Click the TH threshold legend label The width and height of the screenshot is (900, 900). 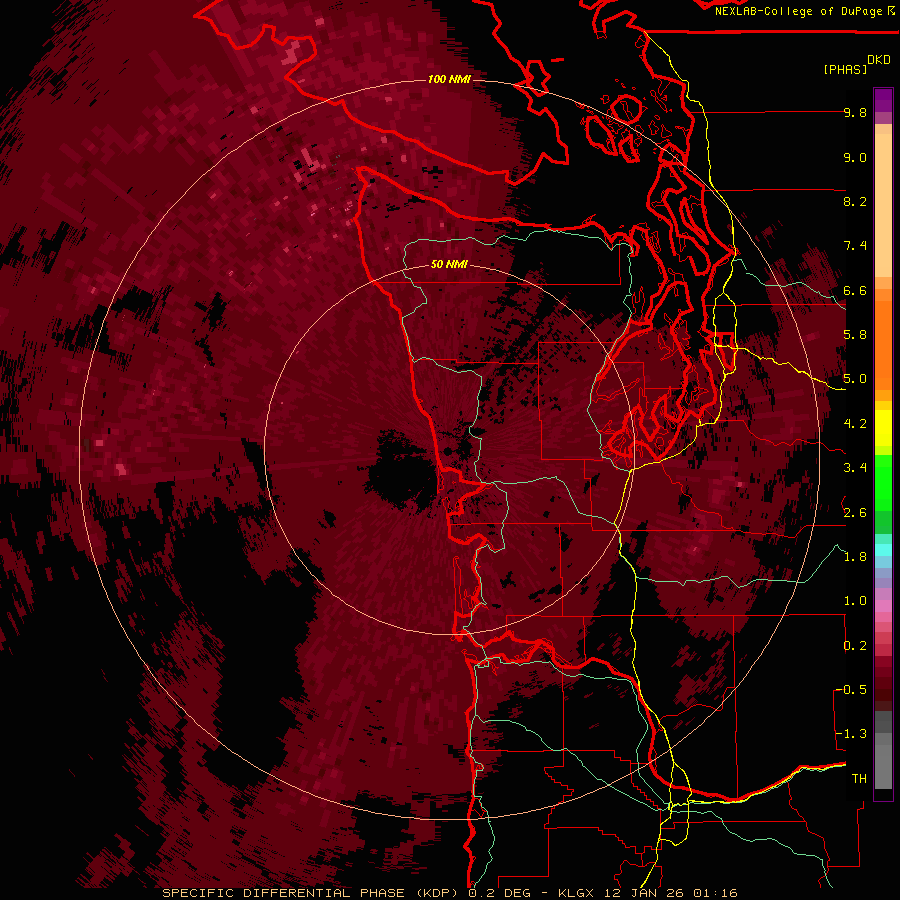click(x=859, y=779)
